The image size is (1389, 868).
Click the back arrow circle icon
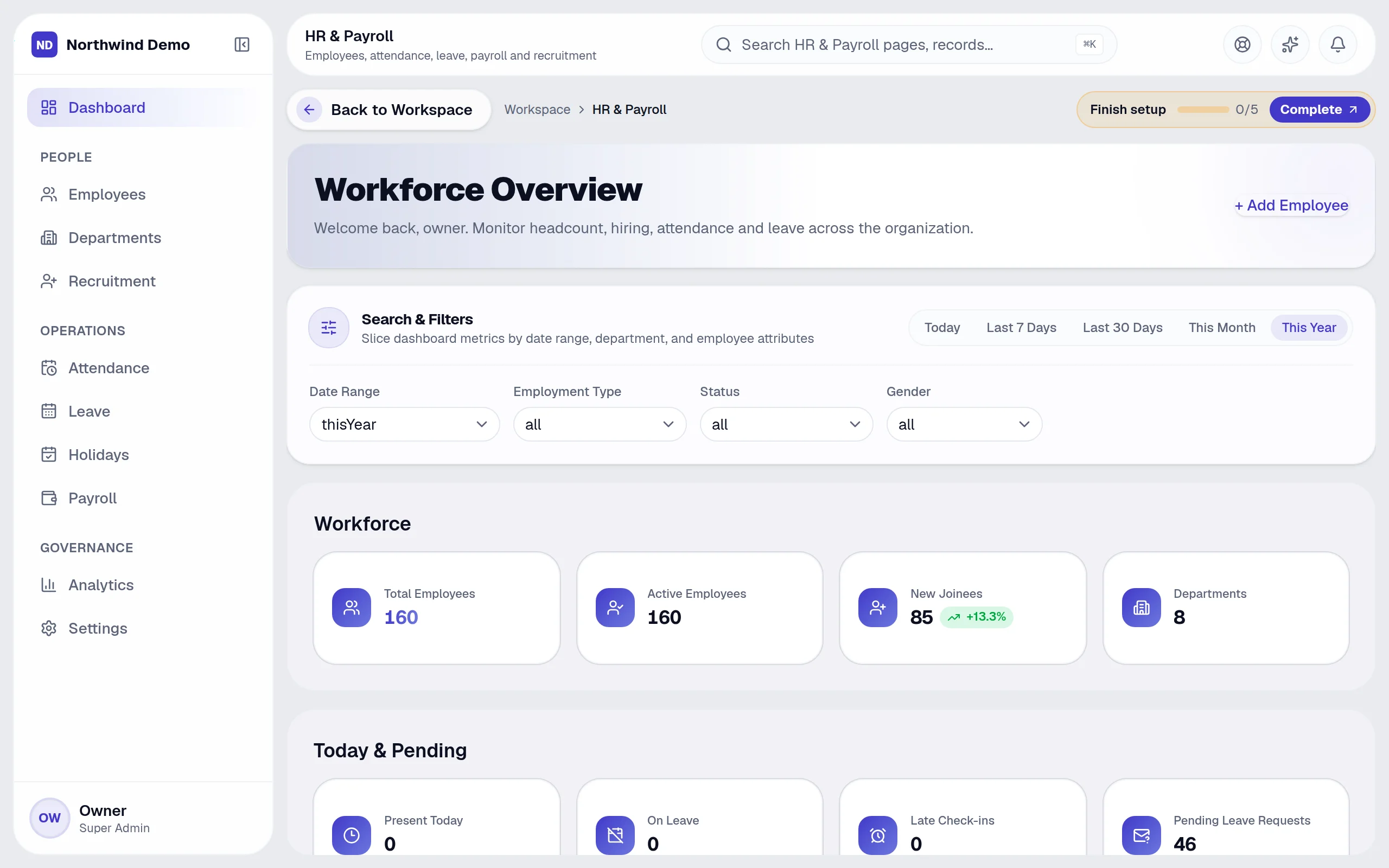click(x=309, y=109)
